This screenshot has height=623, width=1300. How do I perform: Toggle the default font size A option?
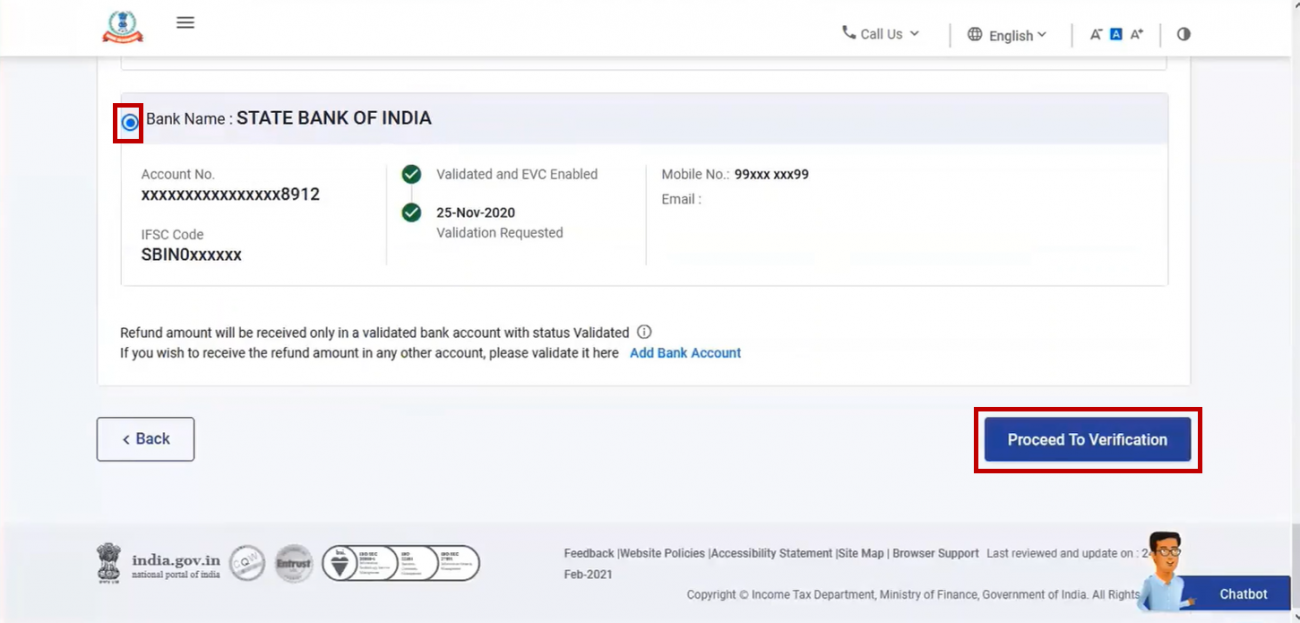click(x=1115, y=33)
